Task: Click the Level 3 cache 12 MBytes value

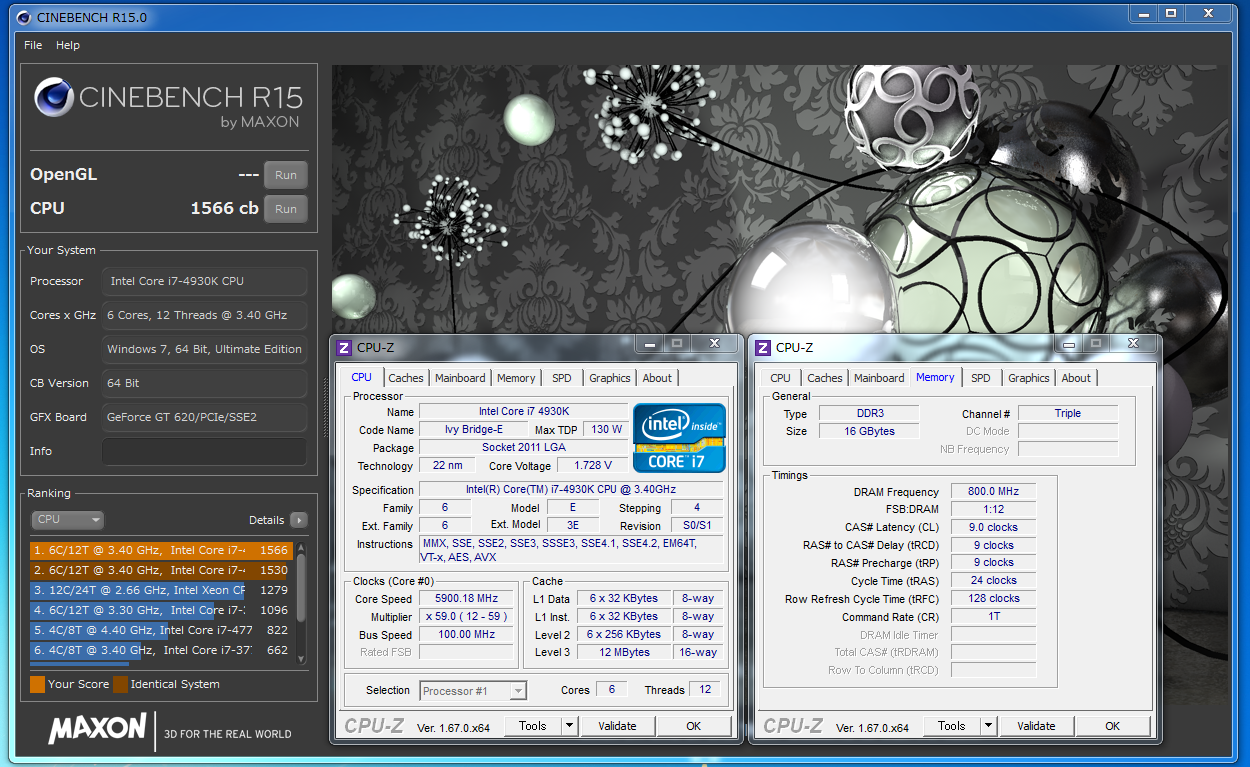Action: [x=625, y=653]
